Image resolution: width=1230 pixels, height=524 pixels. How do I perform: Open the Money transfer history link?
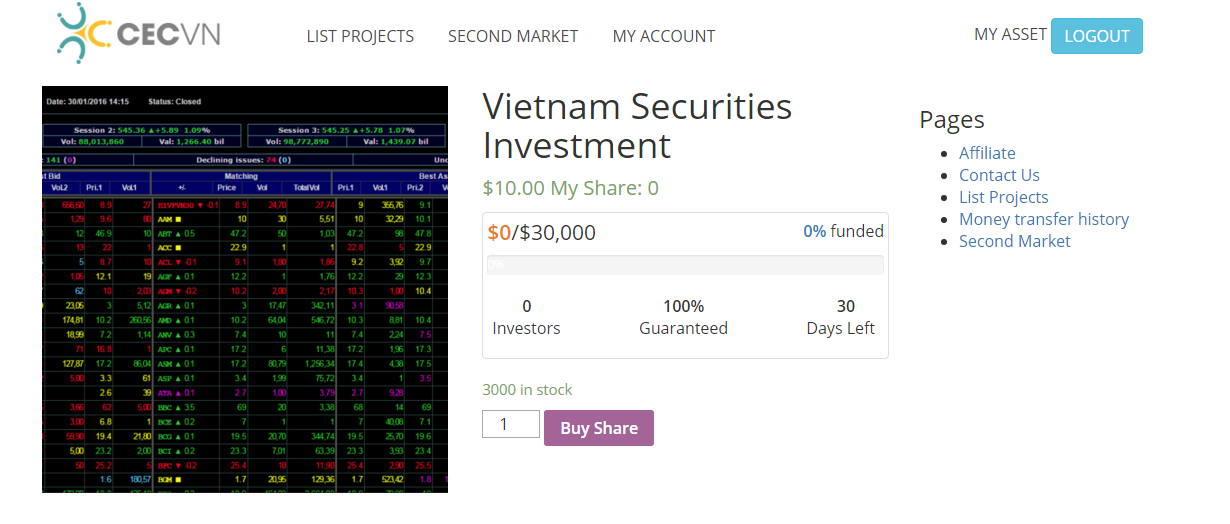pyautogui.click(x=1043, y=219)
